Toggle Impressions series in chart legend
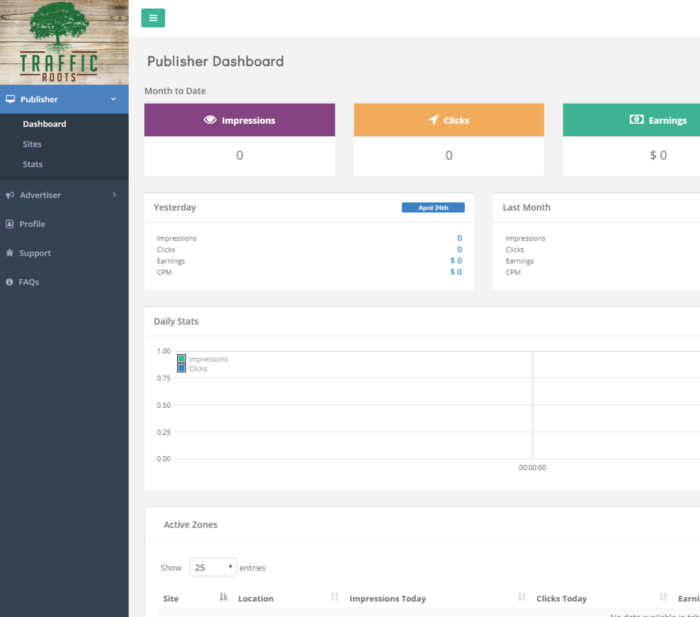 point(182,359)
